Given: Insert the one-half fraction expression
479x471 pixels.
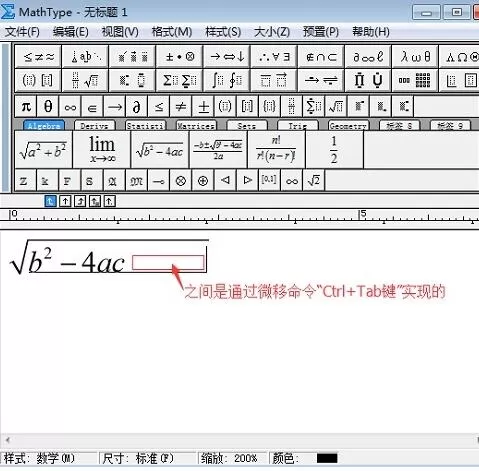Looking at the screenshot, I should [x=334, y=150].
